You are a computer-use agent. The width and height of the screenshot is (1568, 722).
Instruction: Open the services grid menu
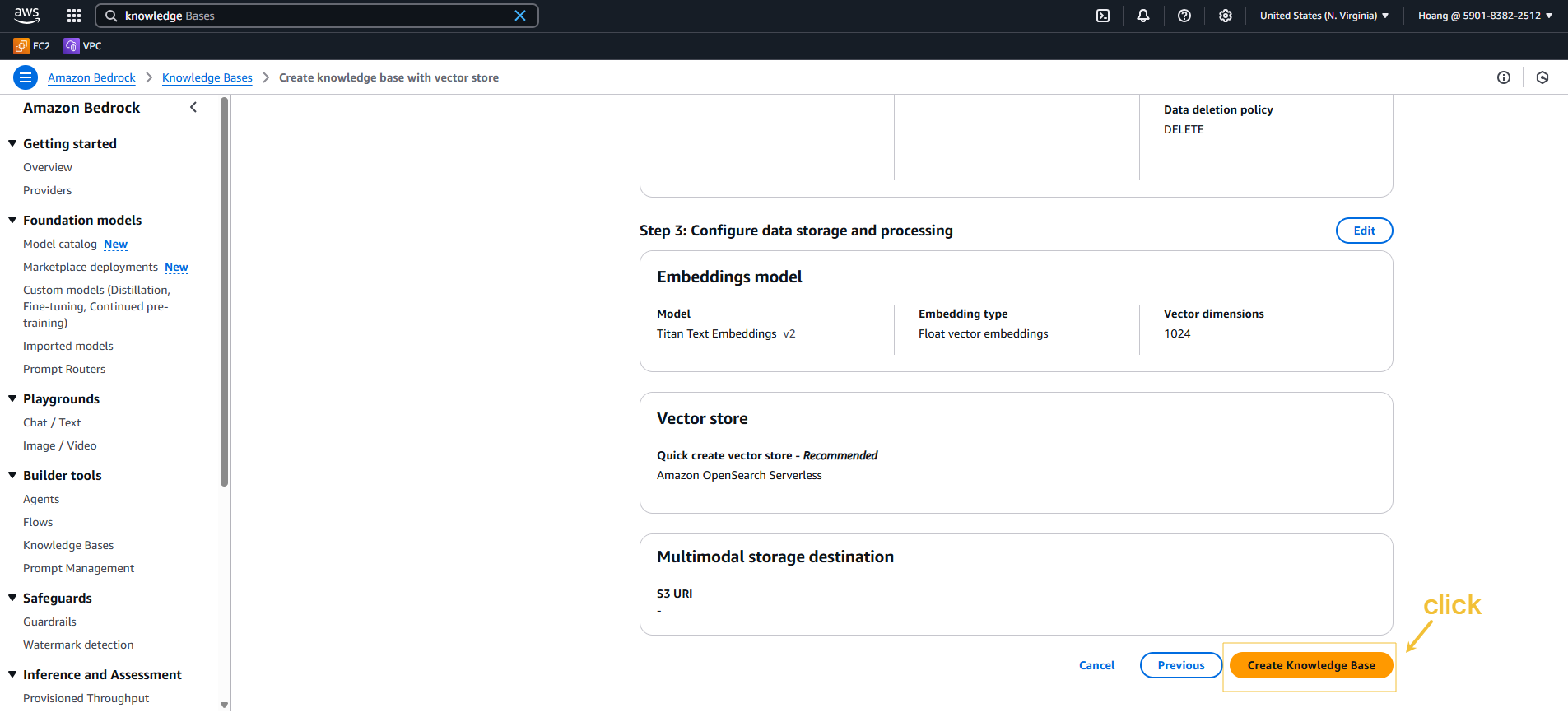pyautogui.click(x=74, y=16)
